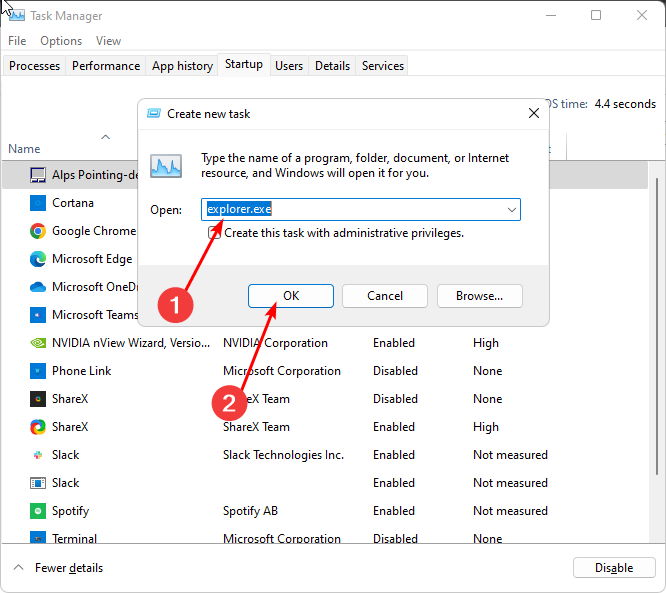Click the Disable button
The height and width of the screenshot is (593, 666).
(614, 568)
